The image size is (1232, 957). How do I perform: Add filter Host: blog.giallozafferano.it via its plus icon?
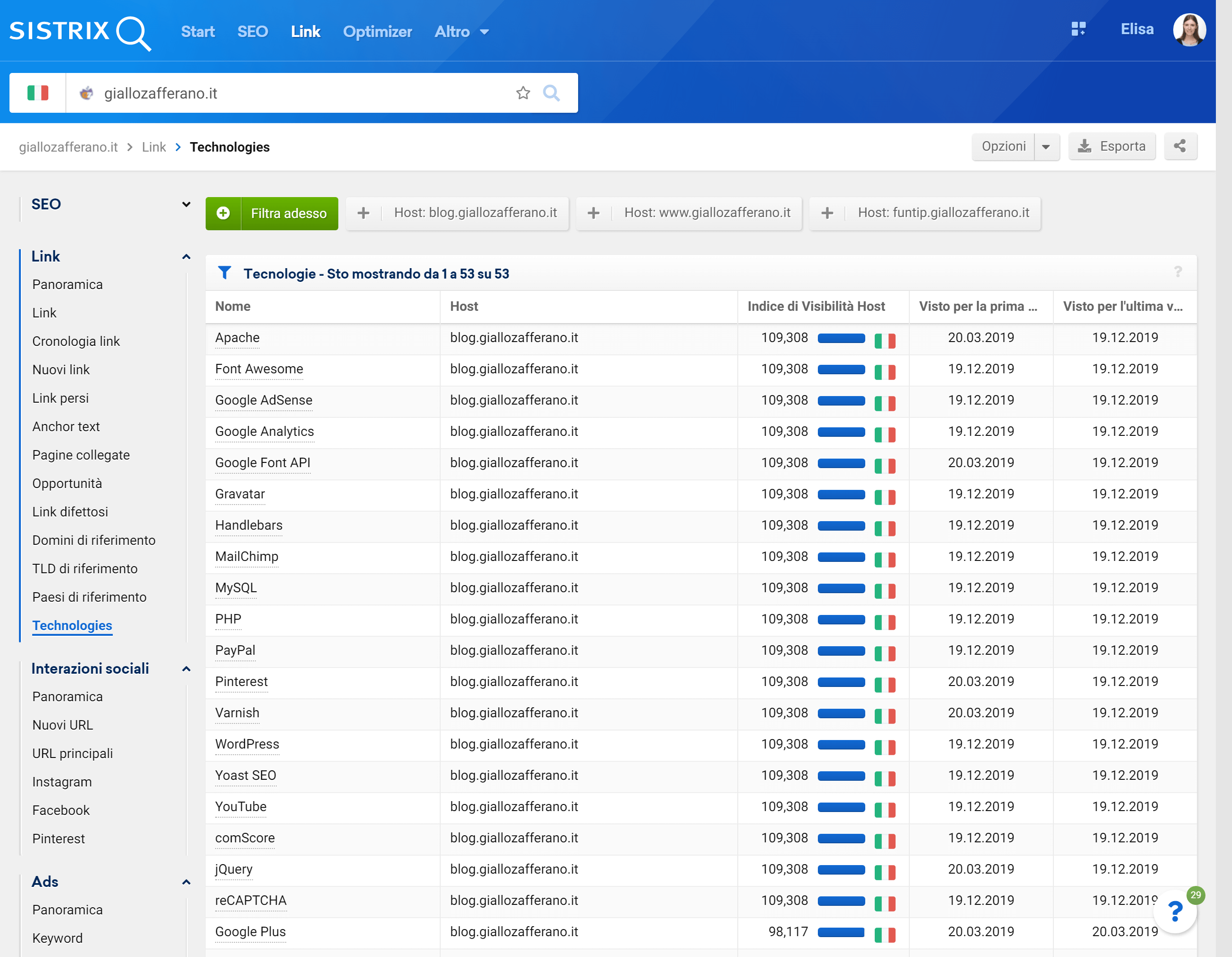tap(363, 213)
